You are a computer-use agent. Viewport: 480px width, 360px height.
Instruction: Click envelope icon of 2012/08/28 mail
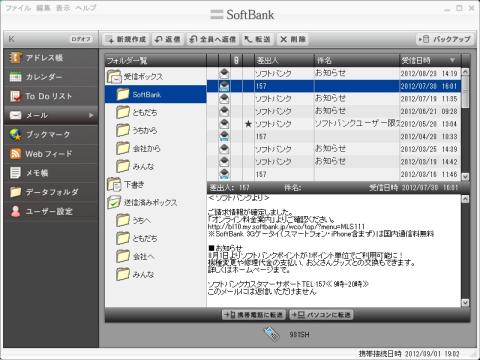[224, 73]
